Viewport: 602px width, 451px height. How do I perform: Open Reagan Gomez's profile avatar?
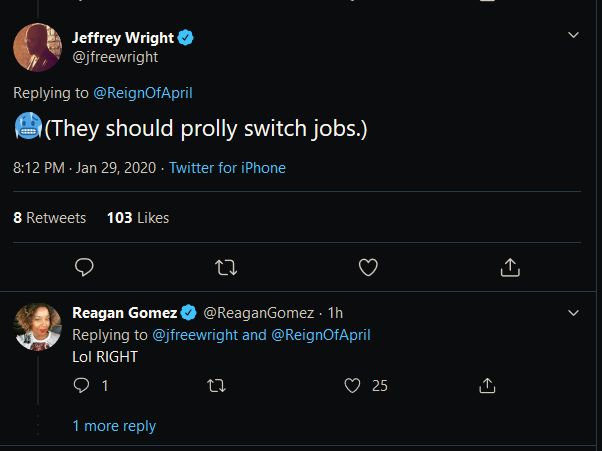[37, 326]
